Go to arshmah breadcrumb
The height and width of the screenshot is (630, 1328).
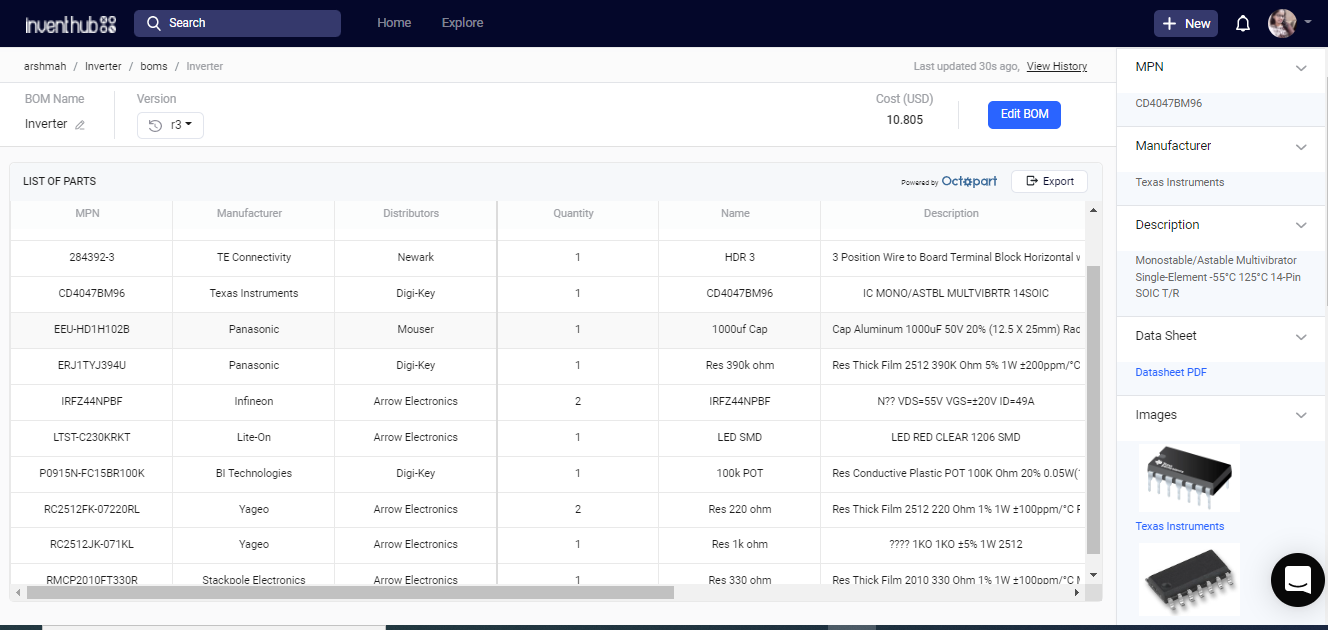[45, 66]
